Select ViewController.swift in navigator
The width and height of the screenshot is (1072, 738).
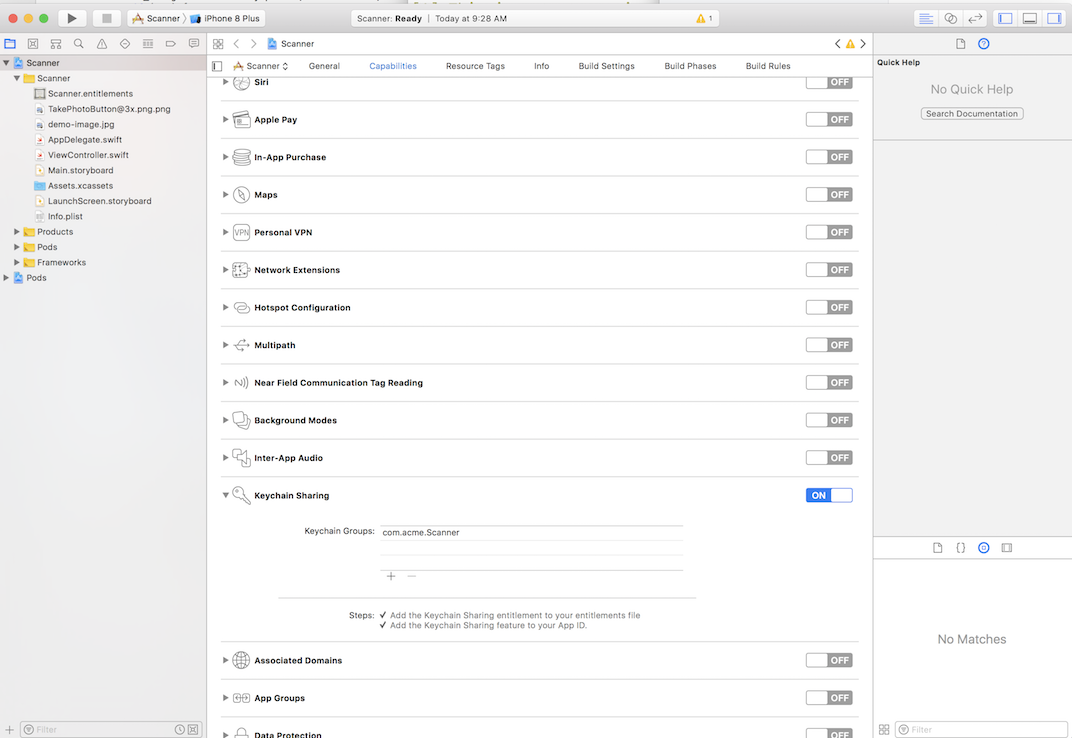(x=88, y=155)
